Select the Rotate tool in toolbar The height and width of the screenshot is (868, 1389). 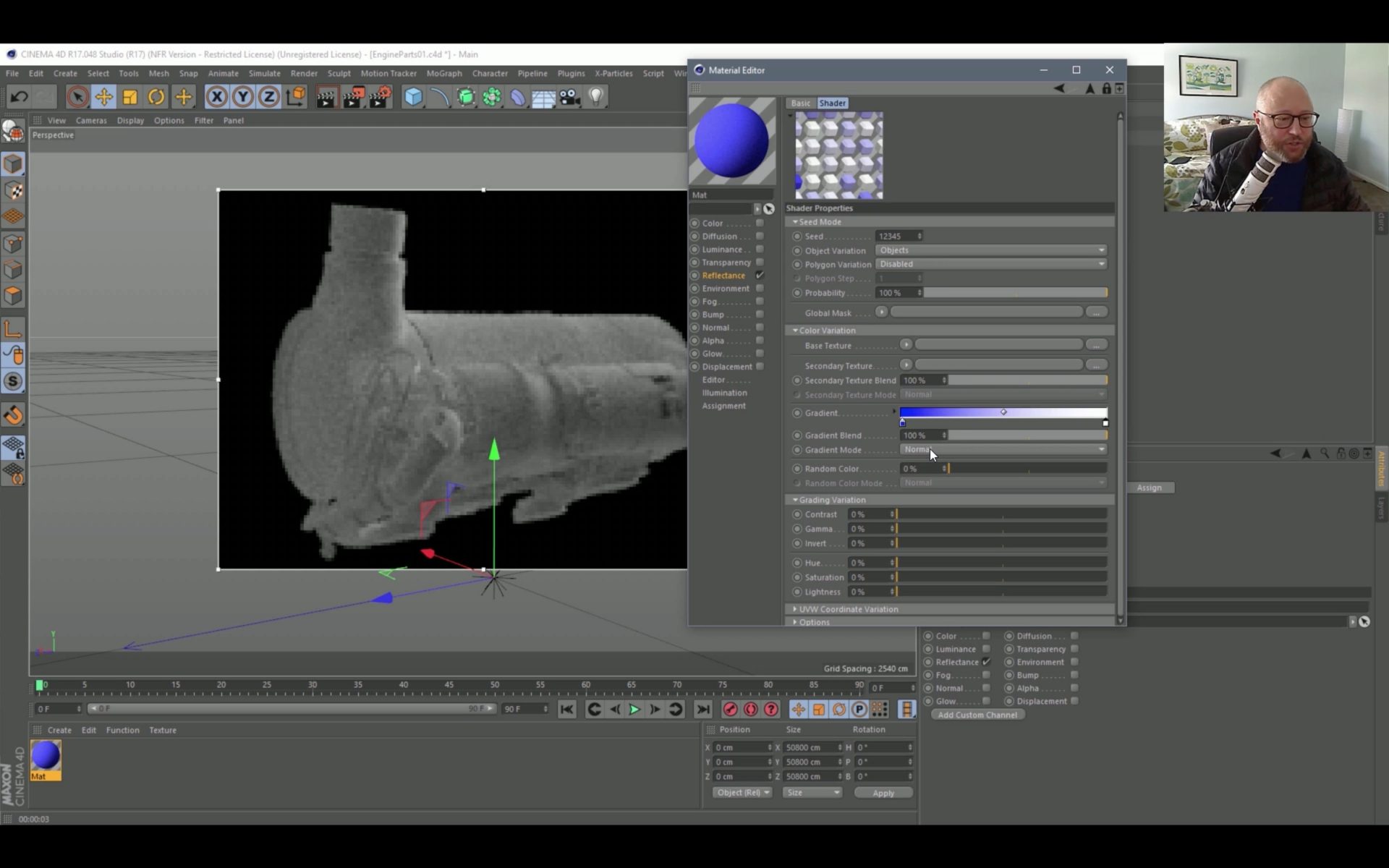(157, 95)
